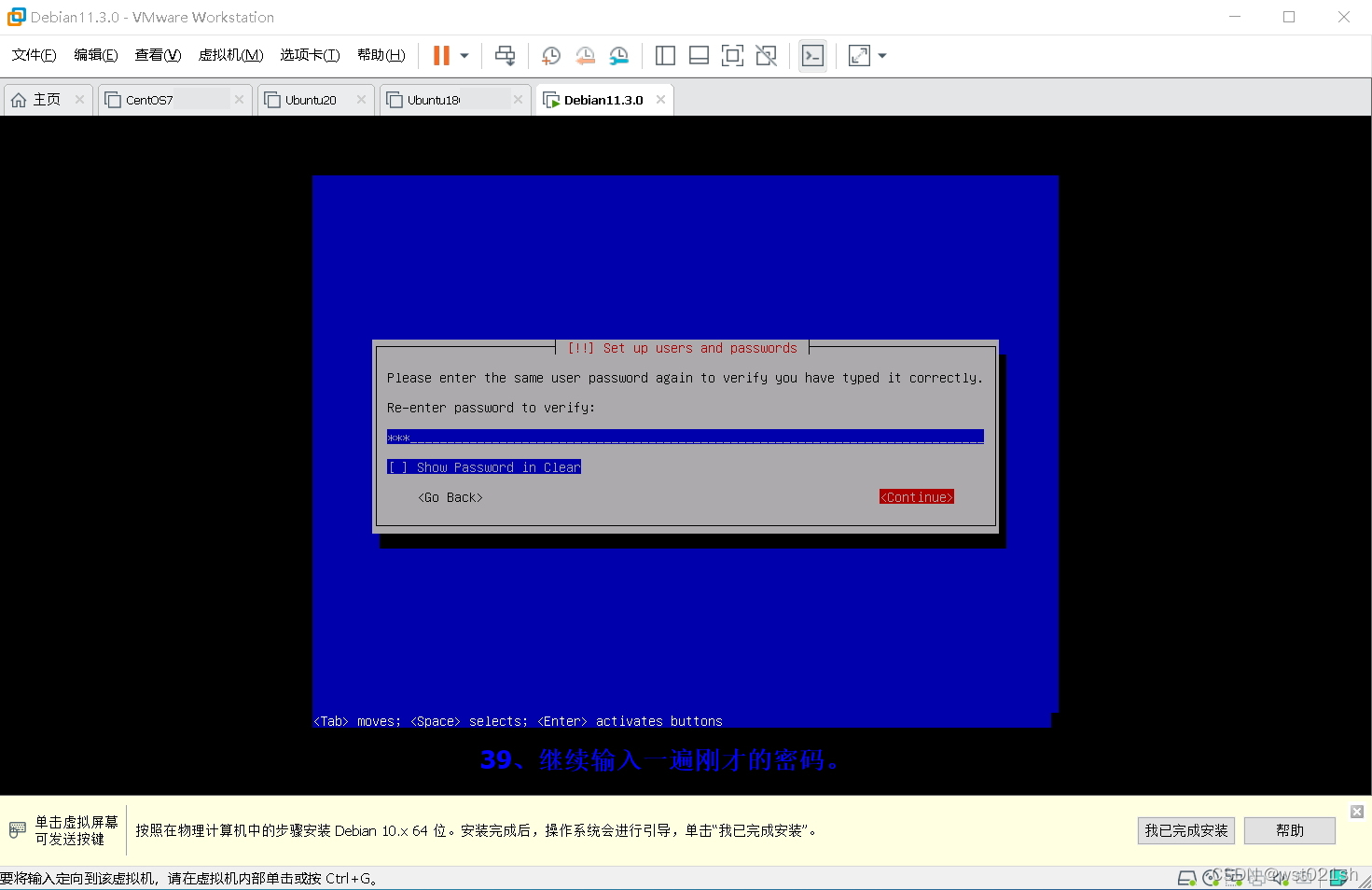Close the Ubuntu18 tab
Viewport: 1372px width, 890px height.
(518, 100)
